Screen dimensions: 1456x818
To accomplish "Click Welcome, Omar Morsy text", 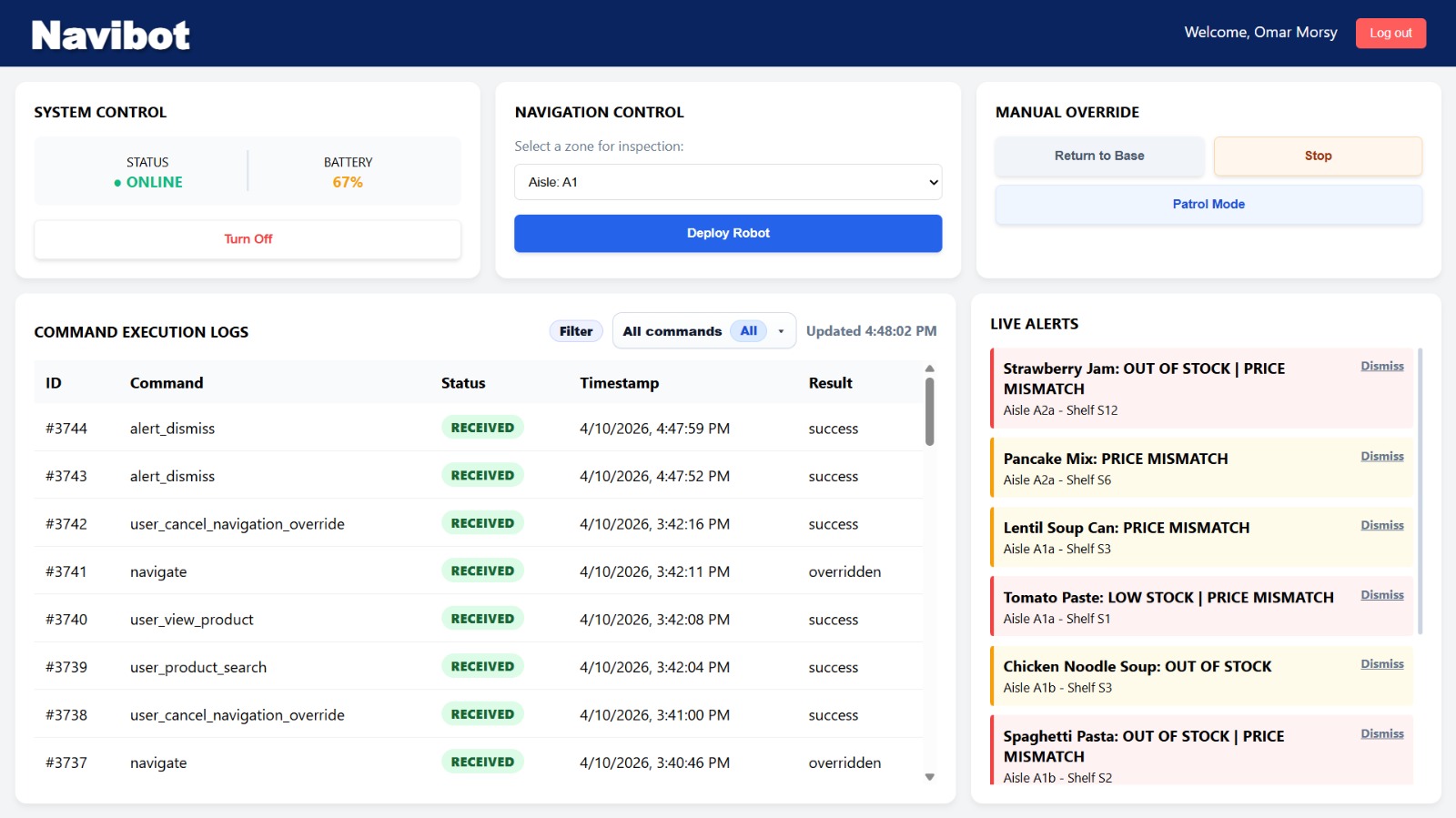I will coord(1260,33).
